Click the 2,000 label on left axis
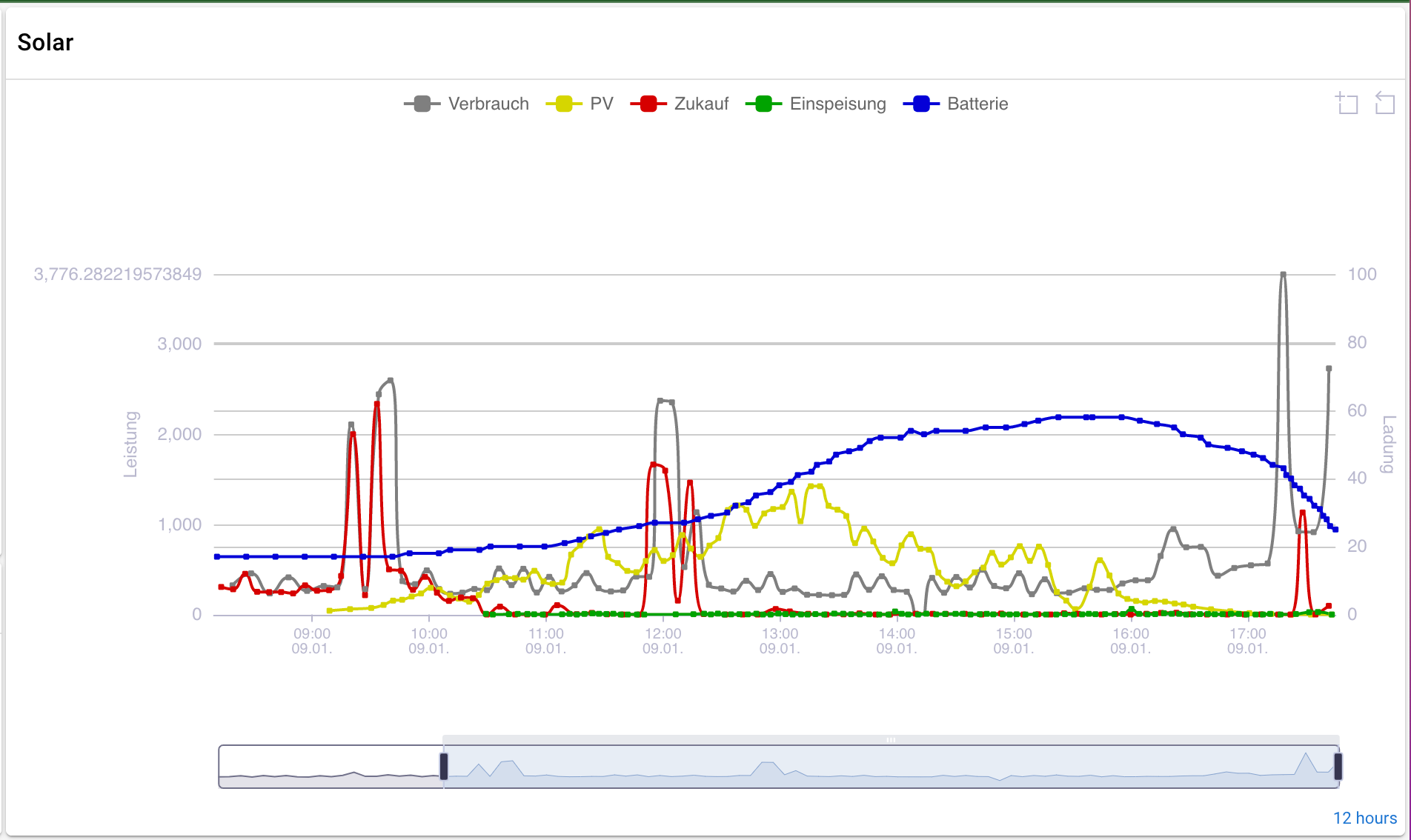 click(179, 434)
